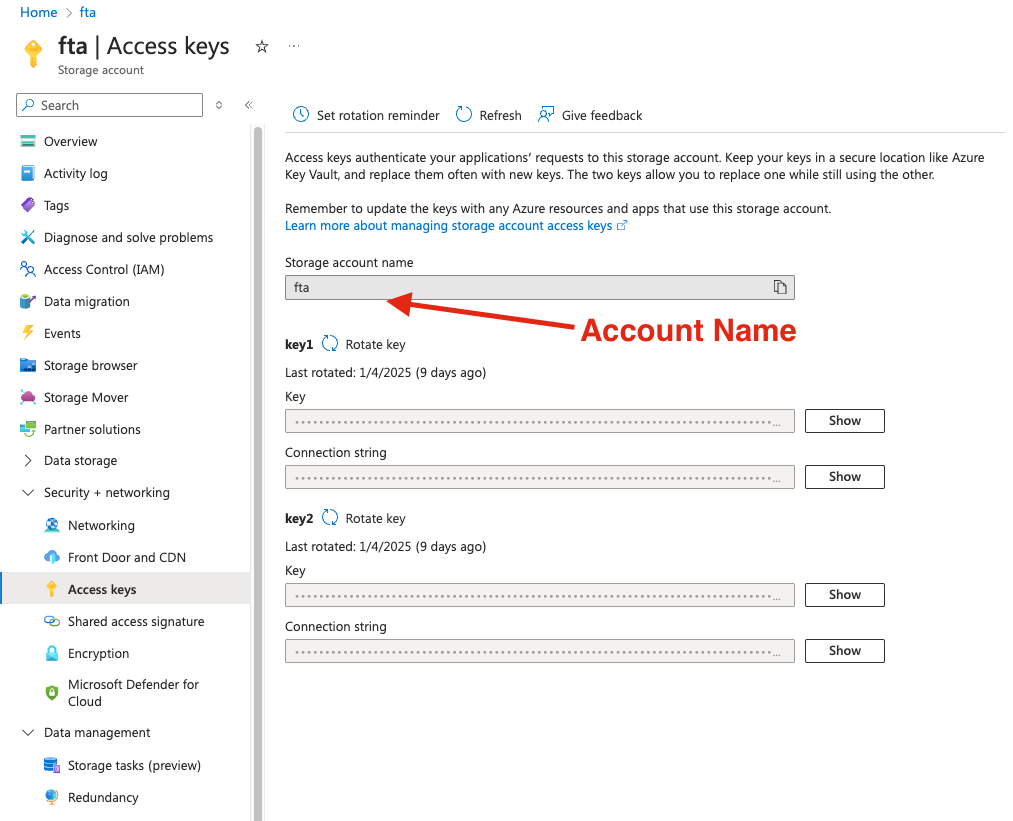Select the Access keys menu item
Viewport: 1013px width, 821px height.
point(125,589)
